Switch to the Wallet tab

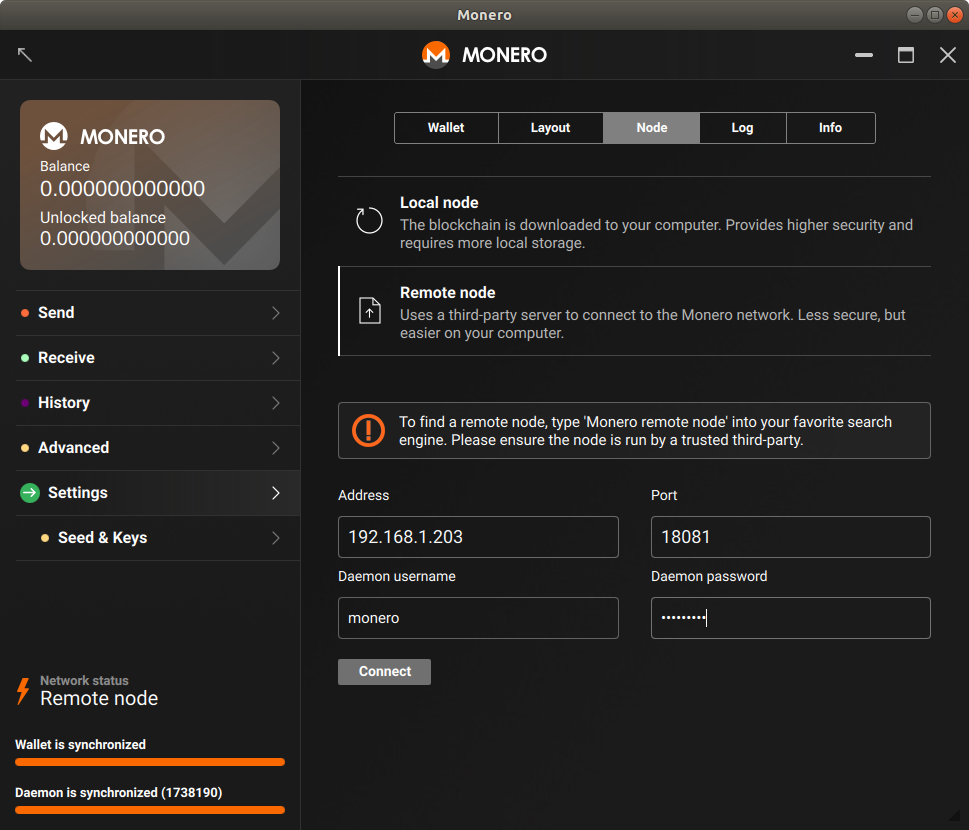coord(446,128)
